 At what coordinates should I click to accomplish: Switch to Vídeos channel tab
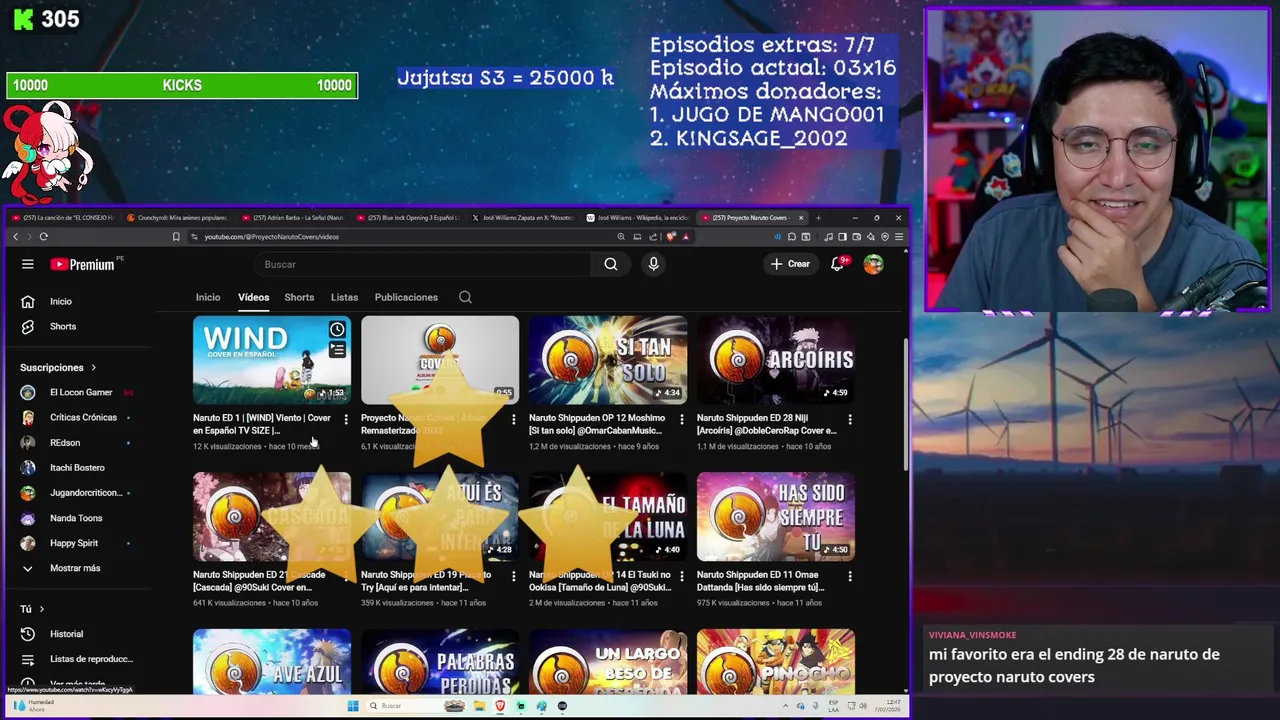click(x=253, y=297)
